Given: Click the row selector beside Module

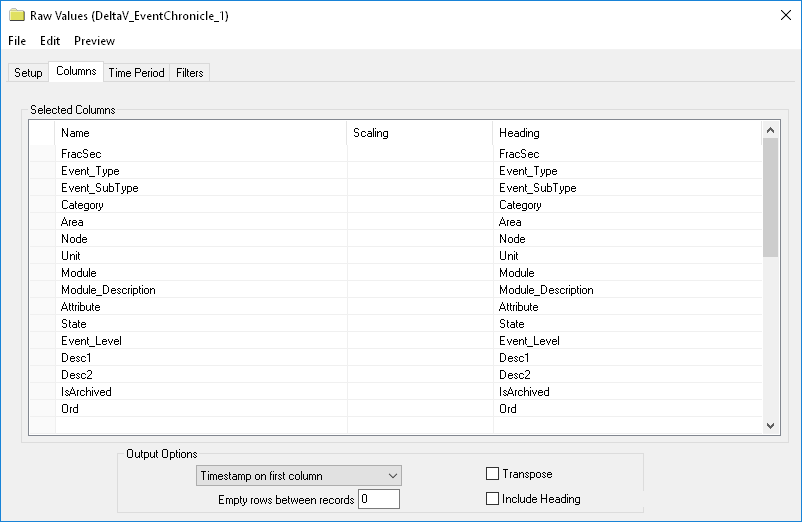Looking at the screenshot, I should click(x=42, y=273).
